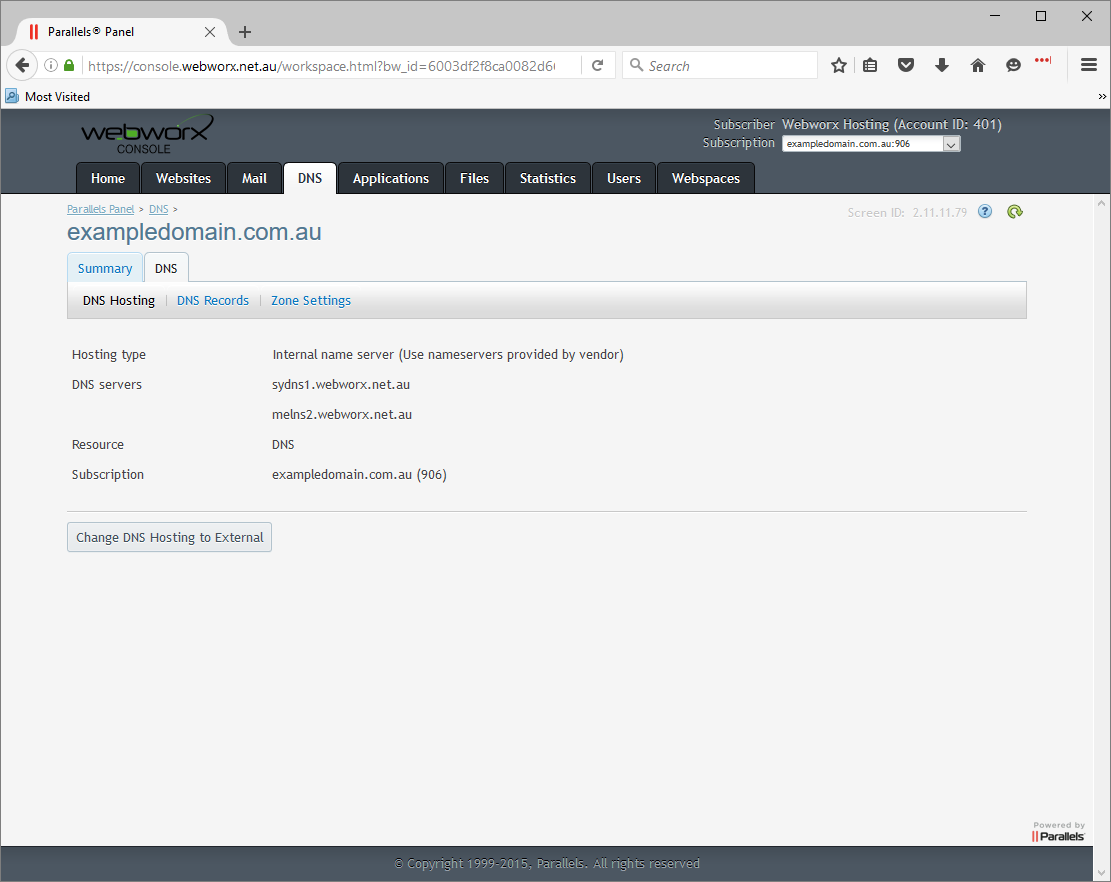Open the downloads arrow icon

click(941, 66)
